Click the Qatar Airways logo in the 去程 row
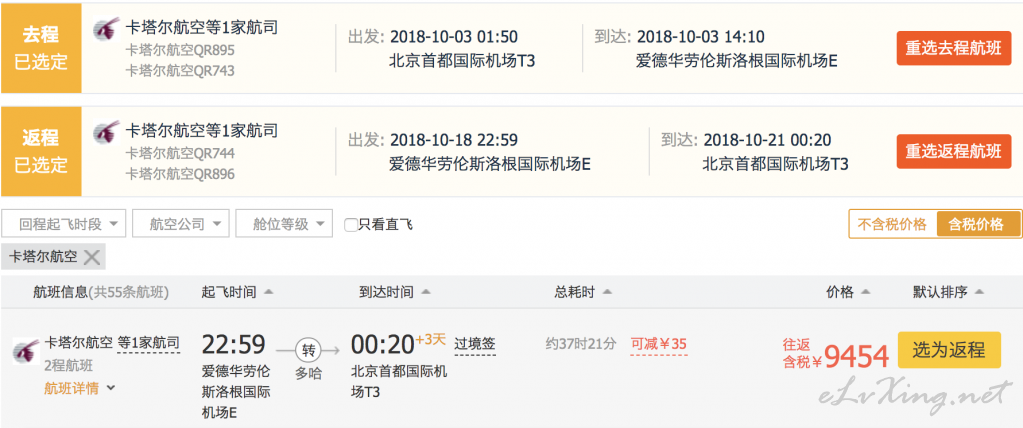Image resolution: width=1023 pixels, height=428 pixels. 106,29
